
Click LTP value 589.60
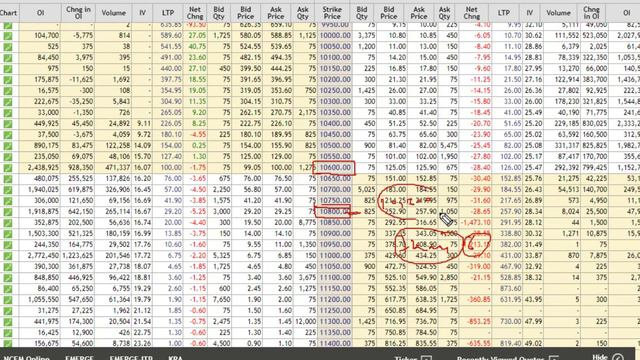pos(171,36)
